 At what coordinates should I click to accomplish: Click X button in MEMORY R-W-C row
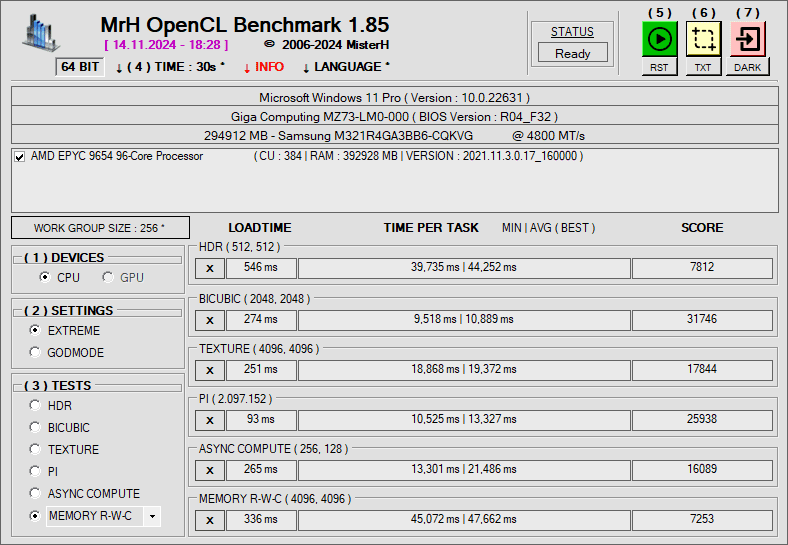[x=210, y=520]
